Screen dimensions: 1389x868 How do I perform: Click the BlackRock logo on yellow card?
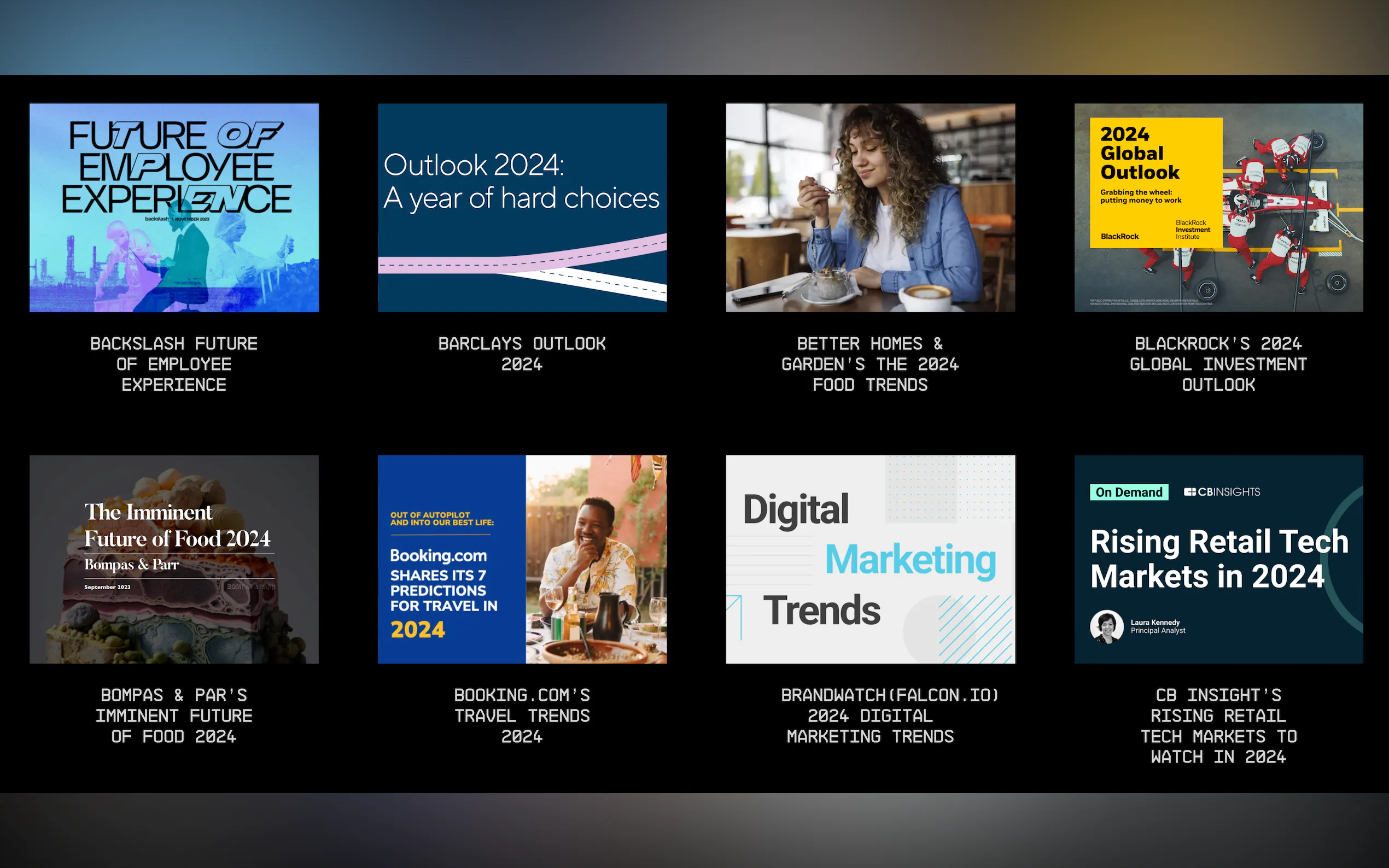[x=1119, y=237]
